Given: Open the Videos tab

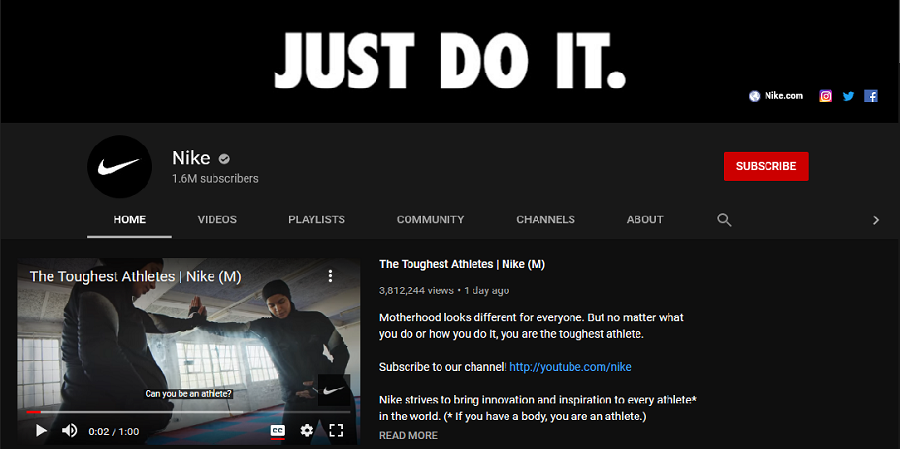Looking at the screenshot, I should point(217,219).
